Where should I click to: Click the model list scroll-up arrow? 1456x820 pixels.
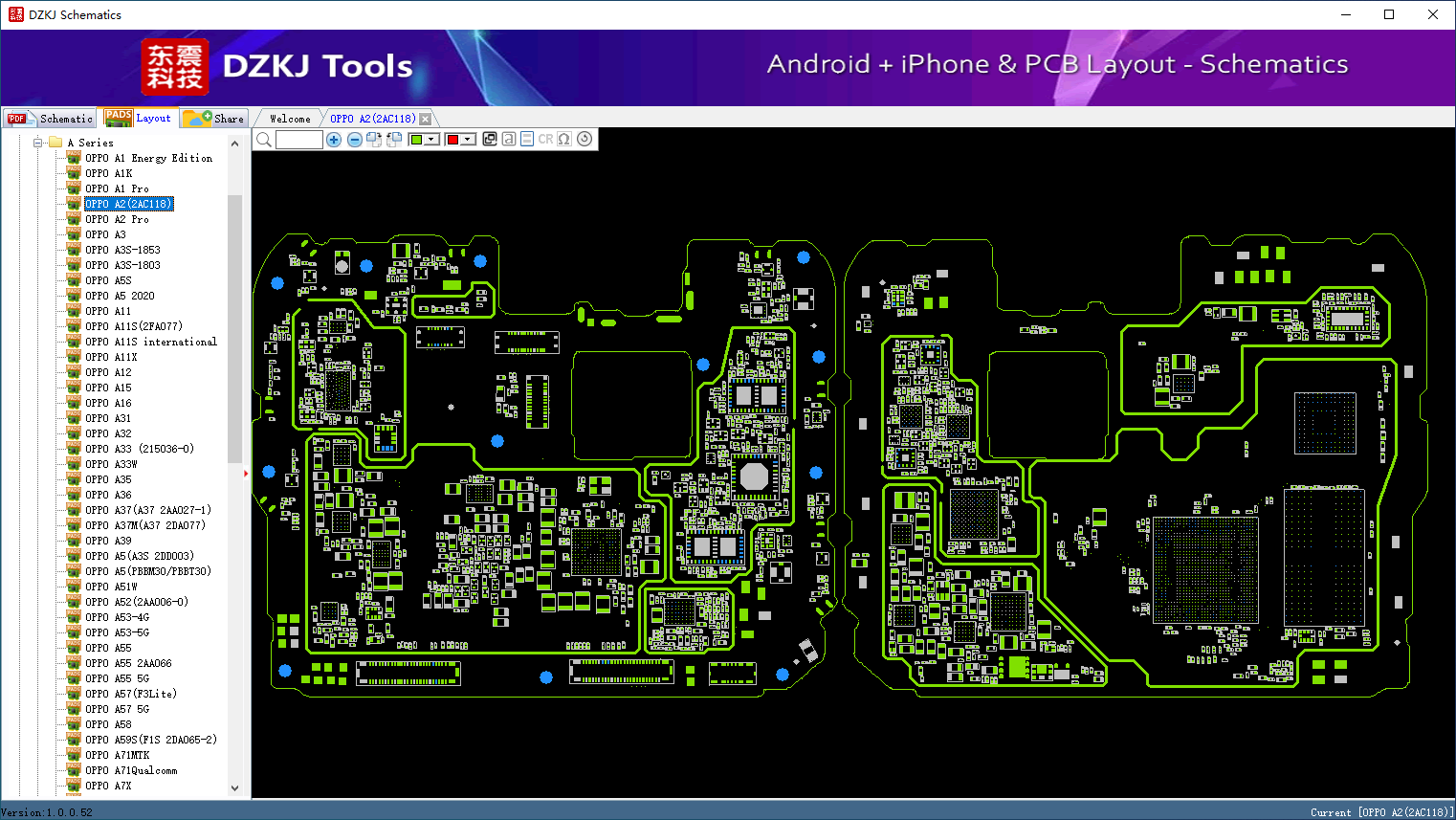point(235,144)
